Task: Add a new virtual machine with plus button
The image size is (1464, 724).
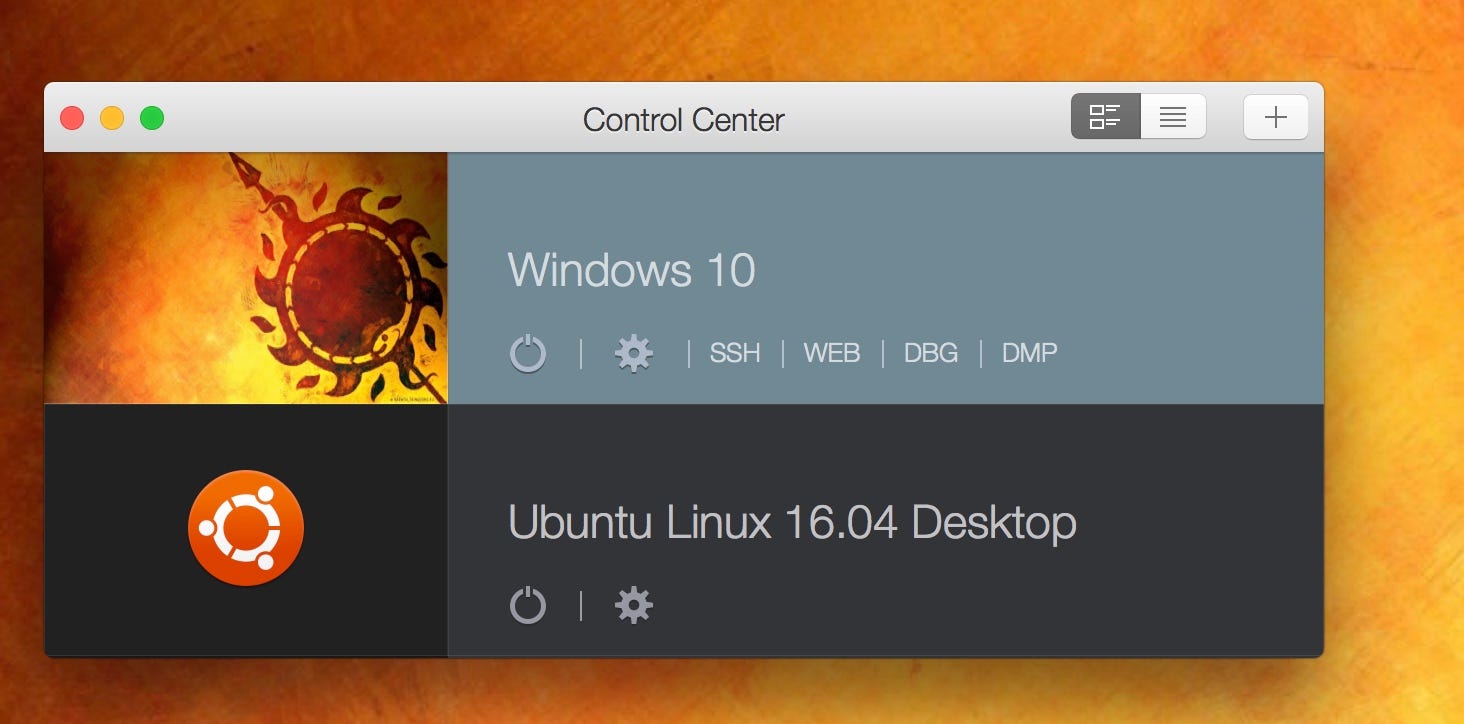Action: point(1276,117)
